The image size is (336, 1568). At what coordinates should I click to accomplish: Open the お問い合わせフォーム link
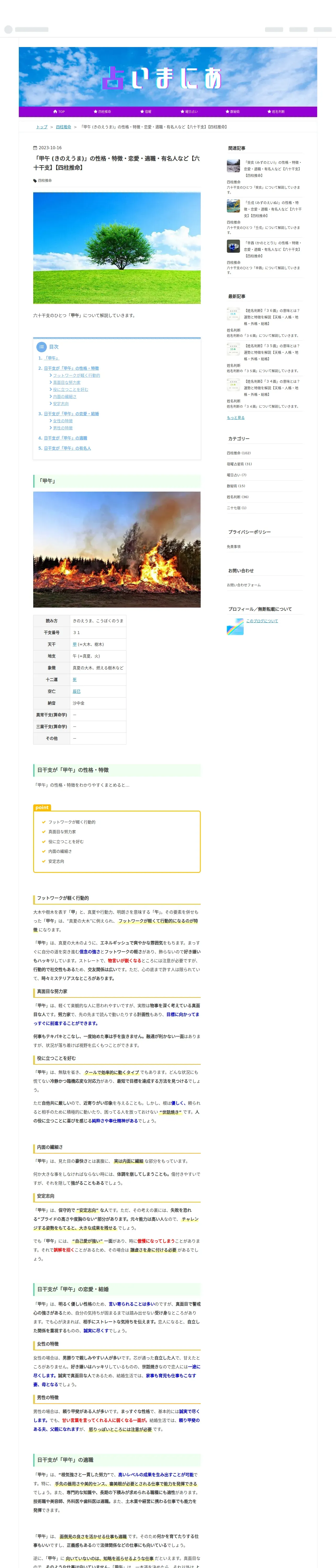point(244,585)
